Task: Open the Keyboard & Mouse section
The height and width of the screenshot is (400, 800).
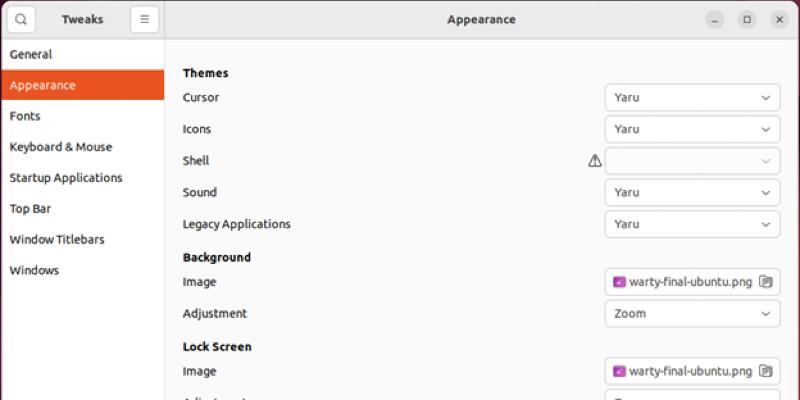Action: (x=61, y=147)
